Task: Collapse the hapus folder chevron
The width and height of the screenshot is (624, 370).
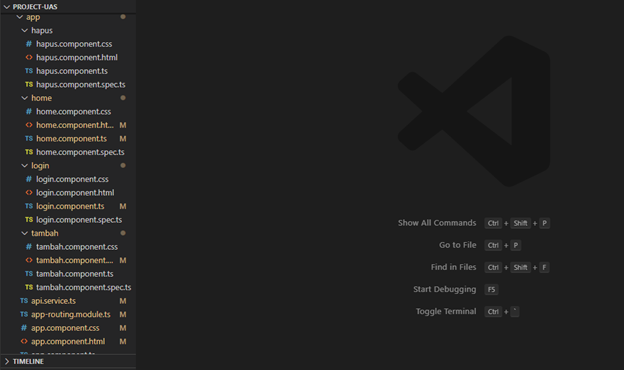Action: point(25,31)
